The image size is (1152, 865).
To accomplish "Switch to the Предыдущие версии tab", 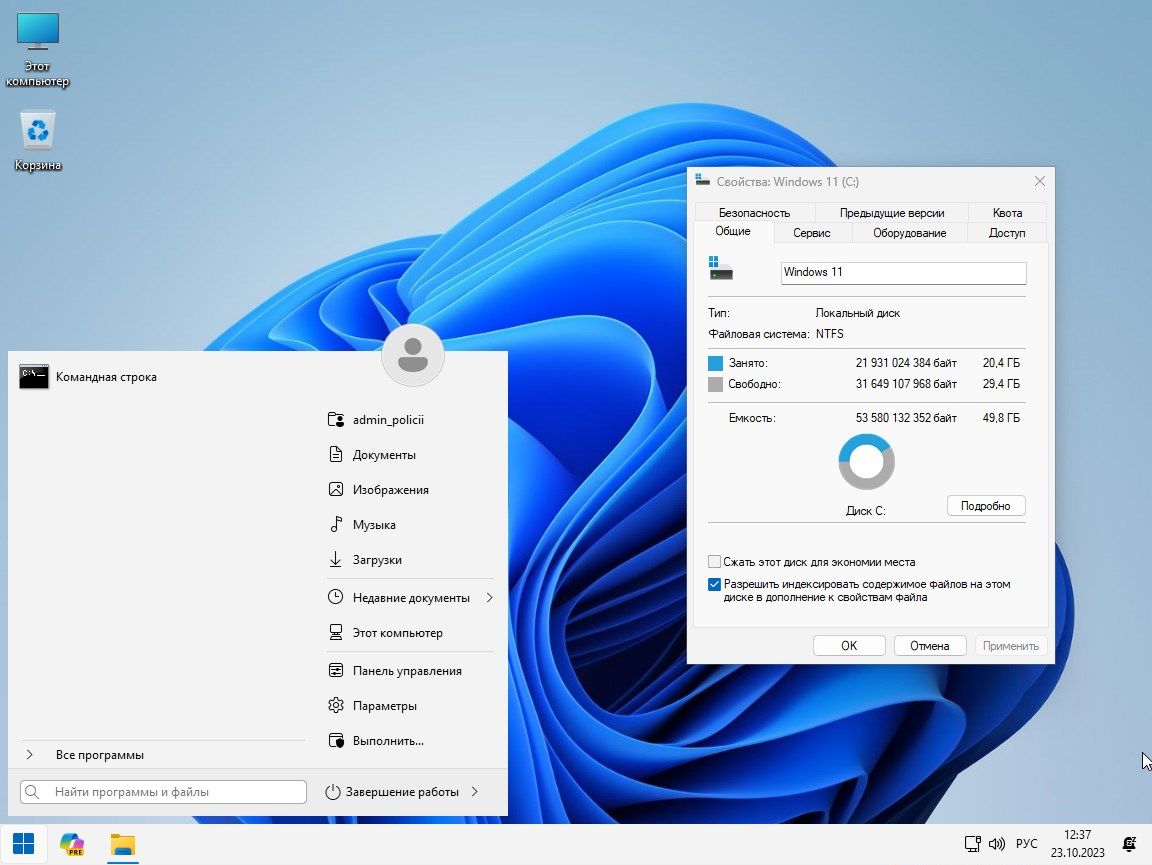I will tap(892, 213).
